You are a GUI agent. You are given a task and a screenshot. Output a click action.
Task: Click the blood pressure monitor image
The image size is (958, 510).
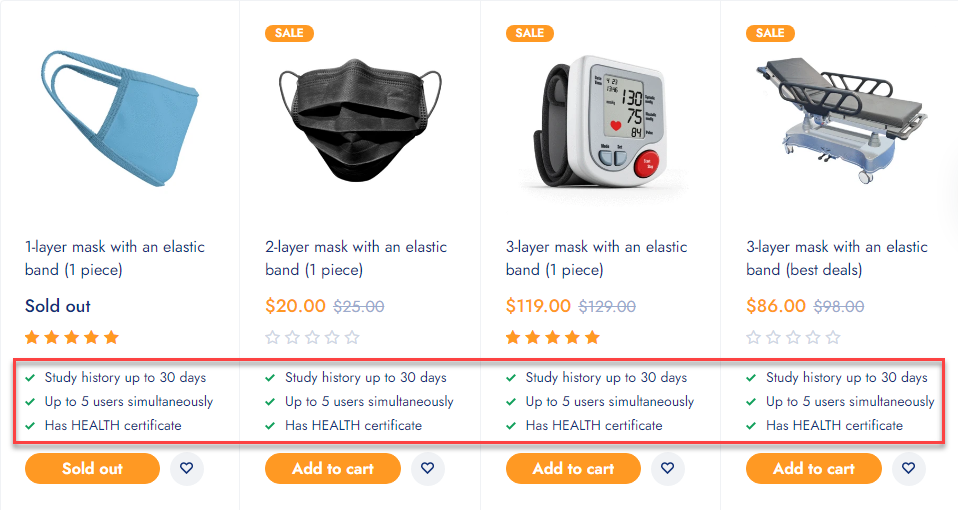click(x=601, y=122)
